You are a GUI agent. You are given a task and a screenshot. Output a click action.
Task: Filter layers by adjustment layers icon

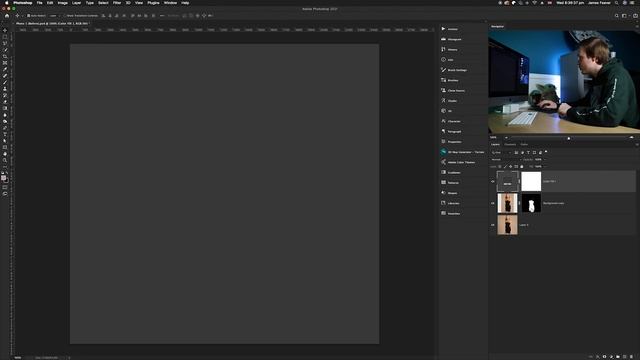pos(522,153)
